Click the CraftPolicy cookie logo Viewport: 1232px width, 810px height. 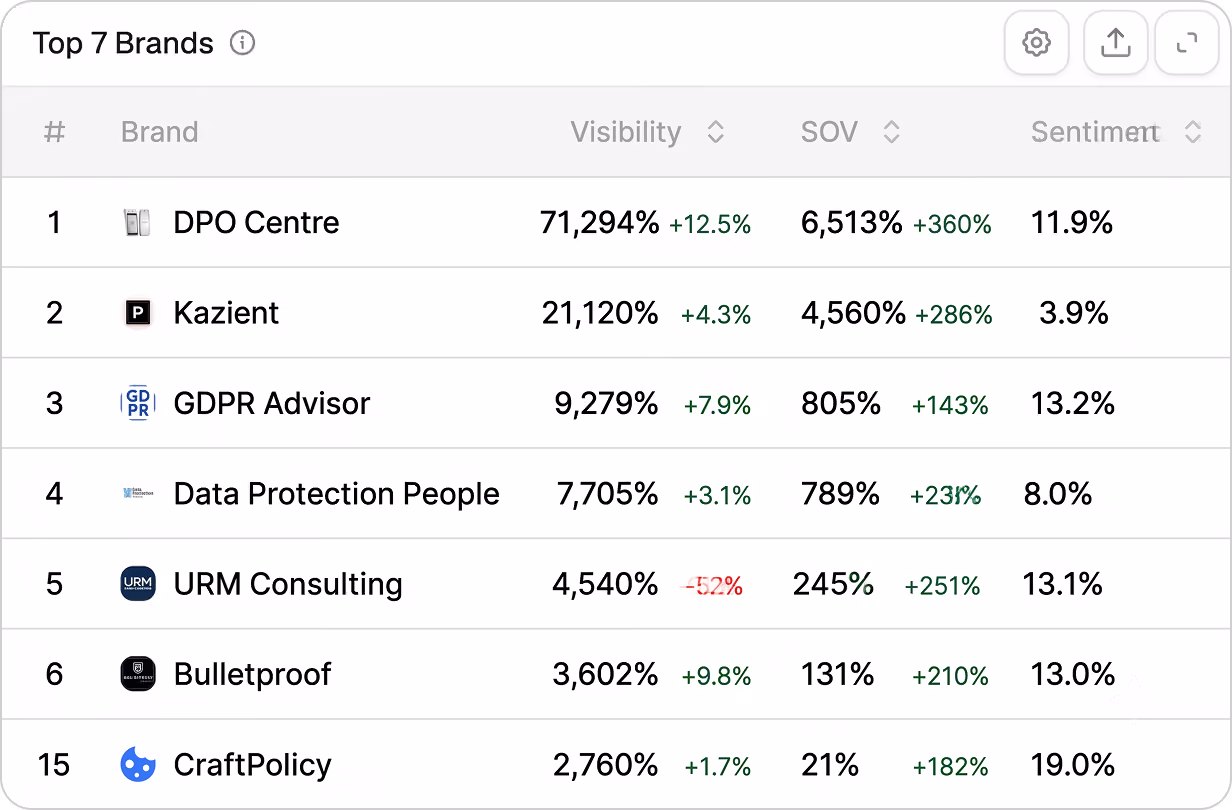pos(137,765)
